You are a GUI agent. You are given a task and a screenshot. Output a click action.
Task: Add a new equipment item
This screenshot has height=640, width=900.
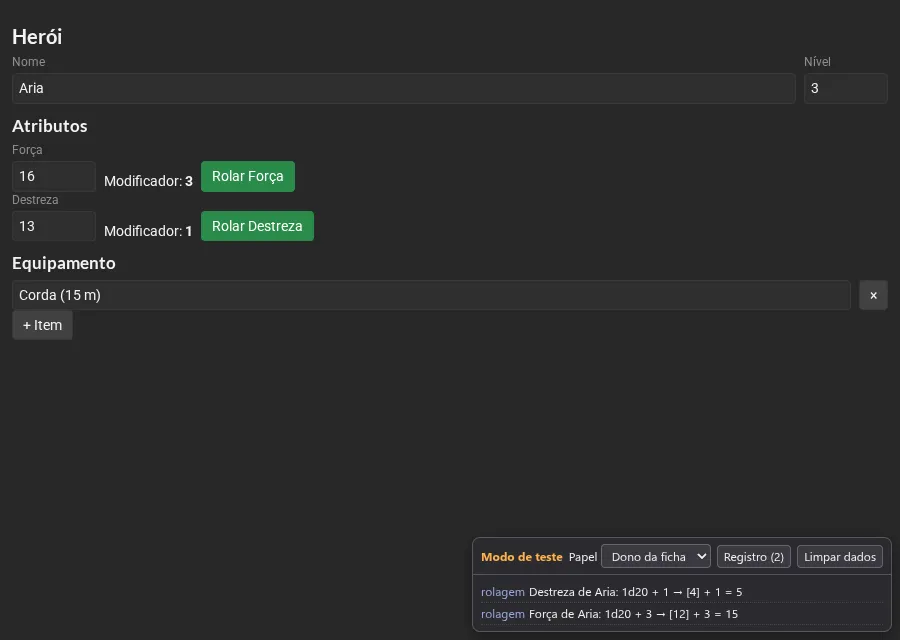click(x=42, y=325)
